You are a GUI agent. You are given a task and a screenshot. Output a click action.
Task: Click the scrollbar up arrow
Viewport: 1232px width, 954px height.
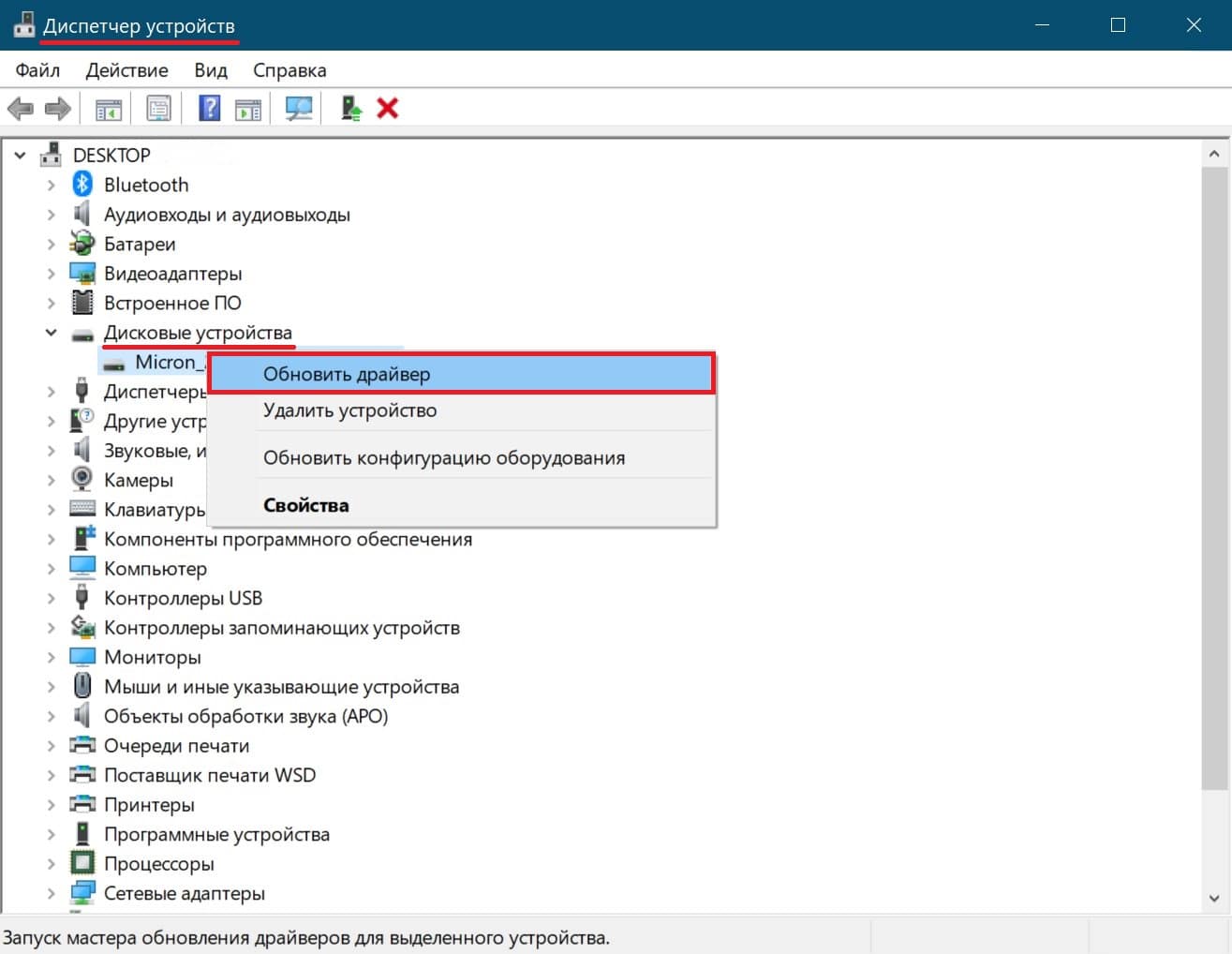[1214, 154]
